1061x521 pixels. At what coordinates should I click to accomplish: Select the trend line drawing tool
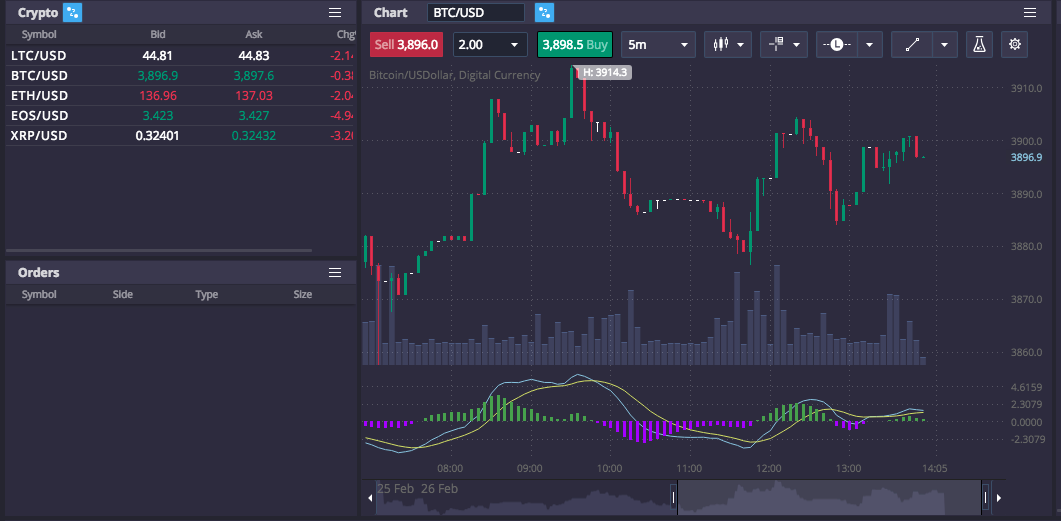click(x=912, y=45)
